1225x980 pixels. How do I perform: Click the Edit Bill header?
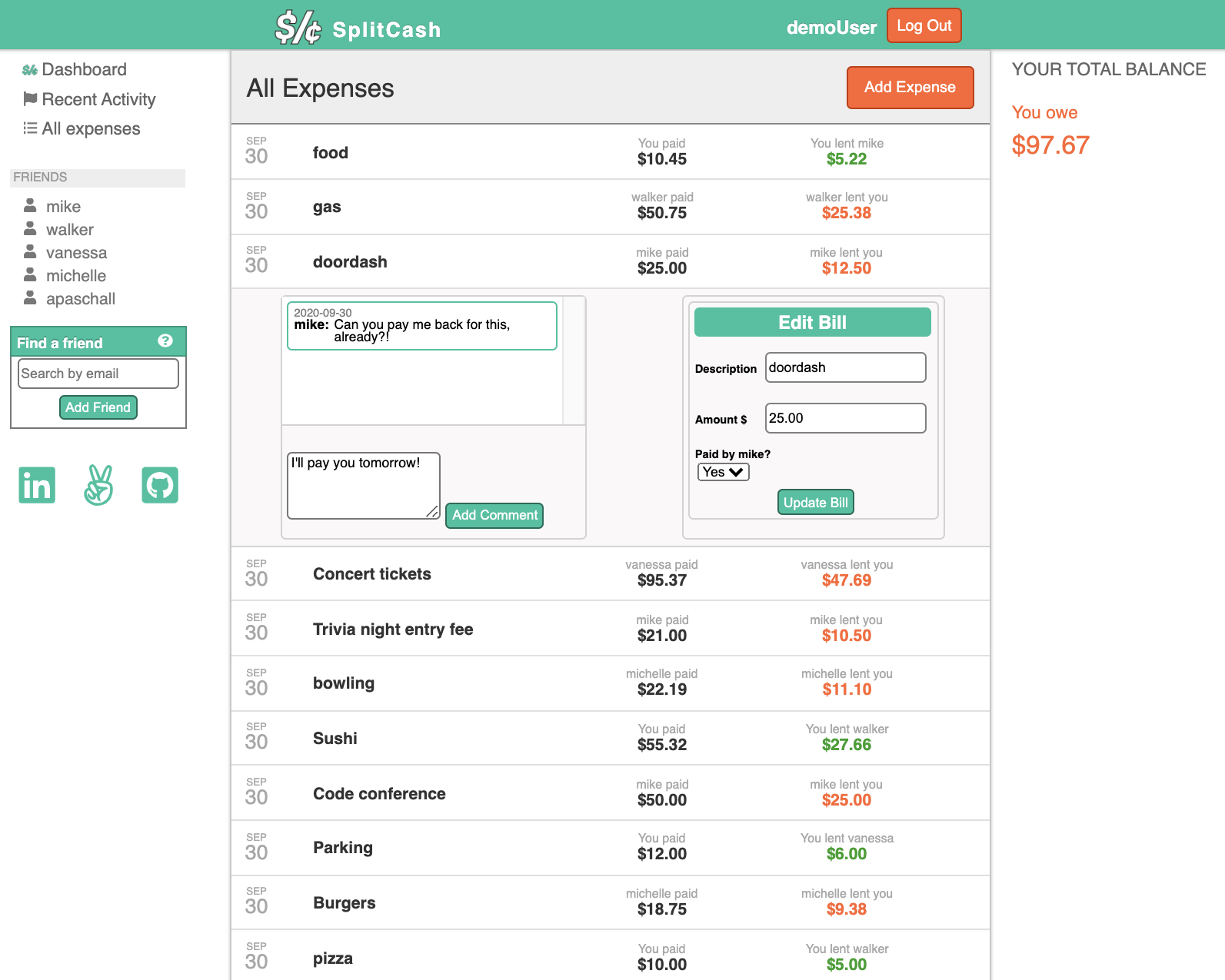[x=813, y=322]
